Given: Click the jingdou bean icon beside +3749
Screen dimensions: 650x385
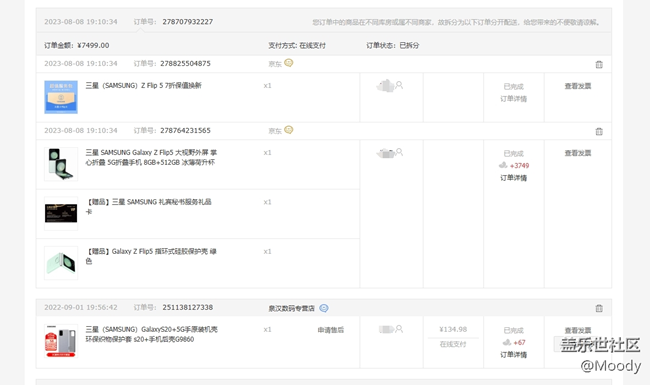Looking at the screenshot, I should [x=503, y=165].
